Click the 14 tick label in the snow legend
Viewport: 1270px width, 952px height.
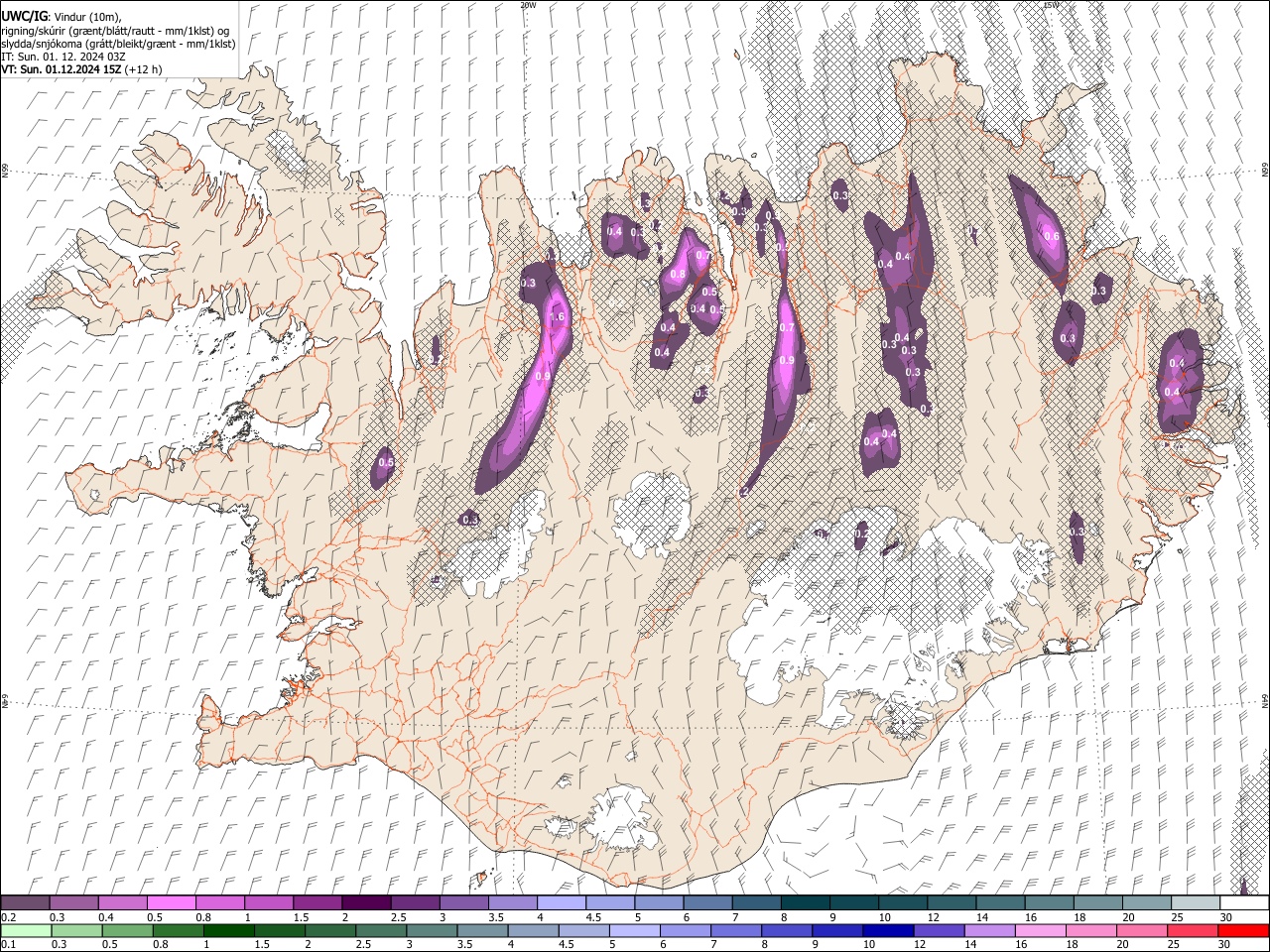click(982, 917)
